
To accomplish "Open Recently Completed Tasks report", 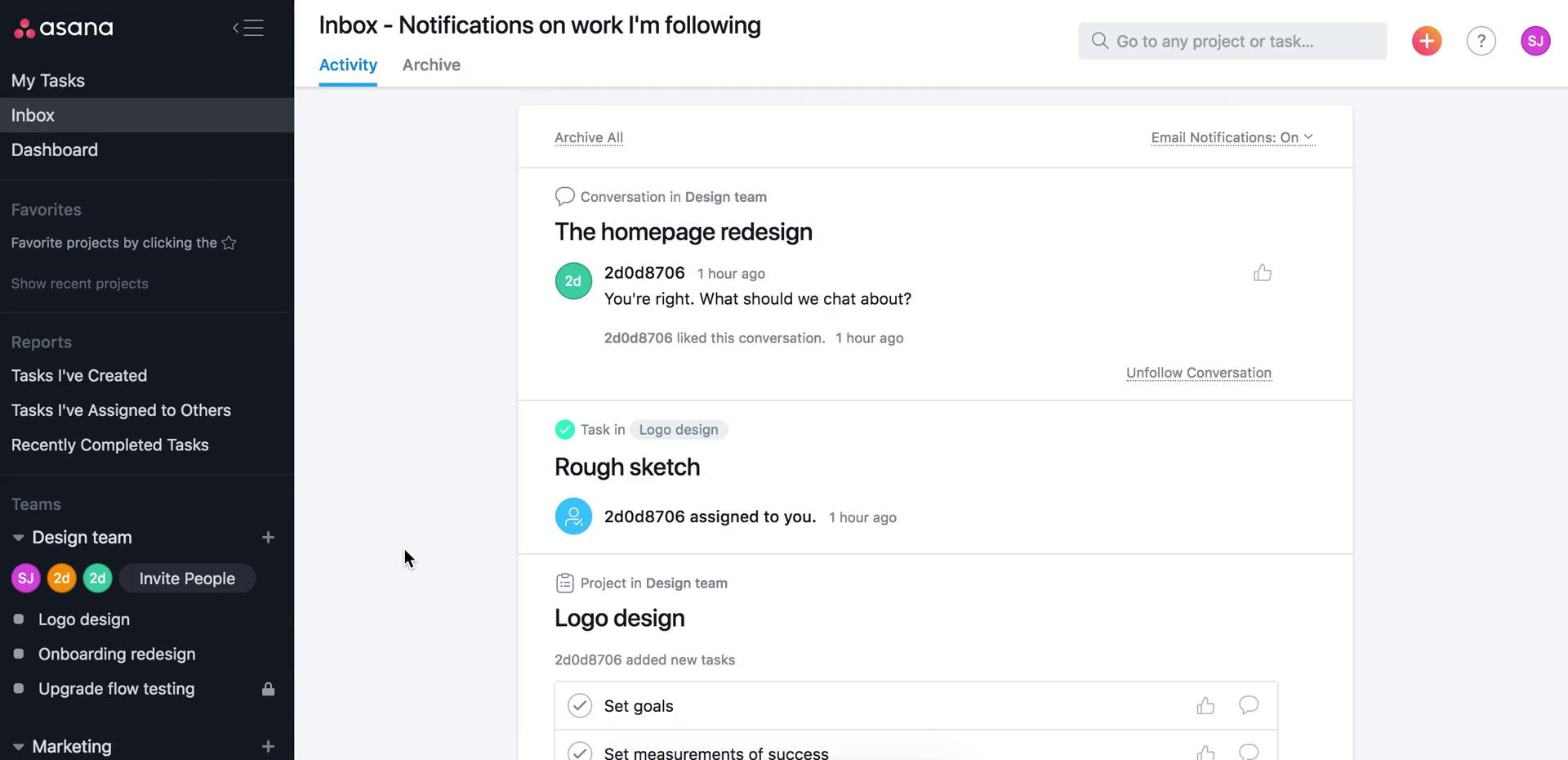I will coord(110,445).
